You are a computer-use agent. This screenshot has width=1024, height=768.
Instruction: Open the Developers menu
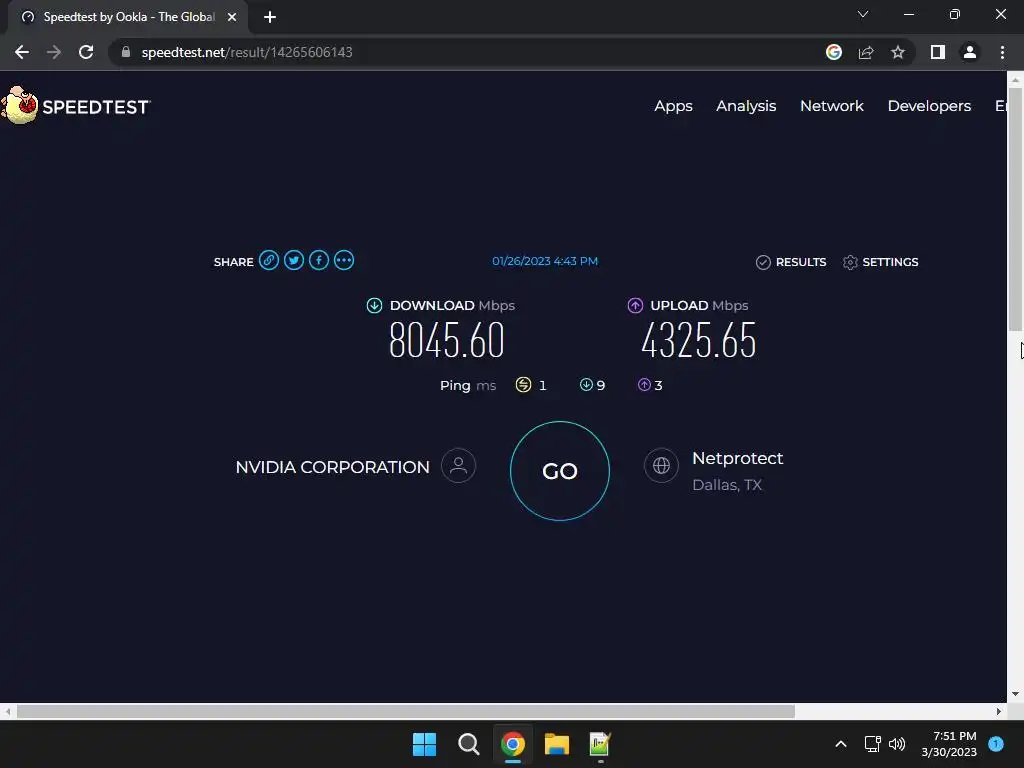(929, 106)
